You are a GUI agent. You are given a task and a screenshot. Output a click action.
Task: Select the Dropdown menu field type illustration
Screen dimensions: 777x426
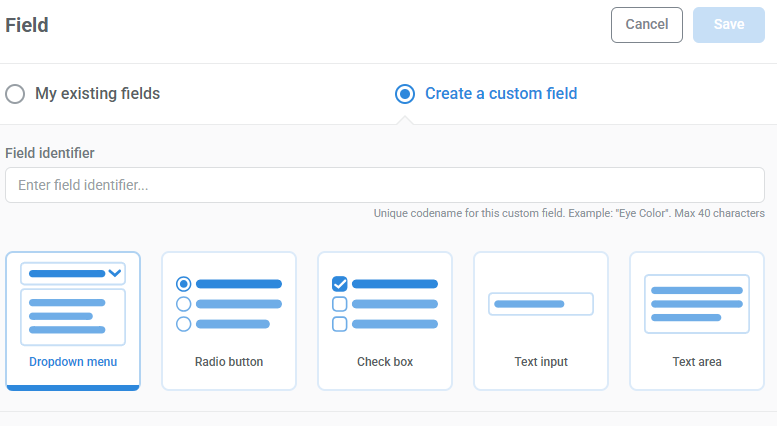pyautogui.click(x=73, y=304)
